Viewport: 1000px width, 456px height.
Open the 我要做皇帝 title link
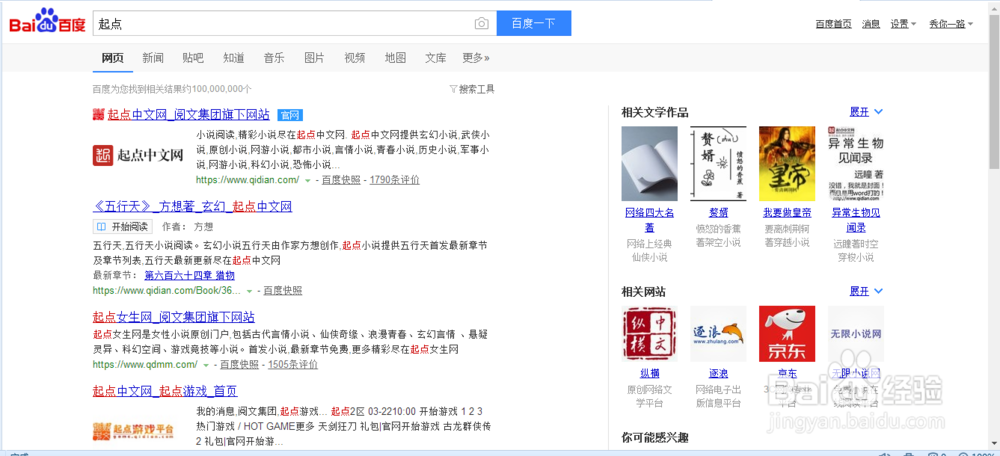click(787, 213)
